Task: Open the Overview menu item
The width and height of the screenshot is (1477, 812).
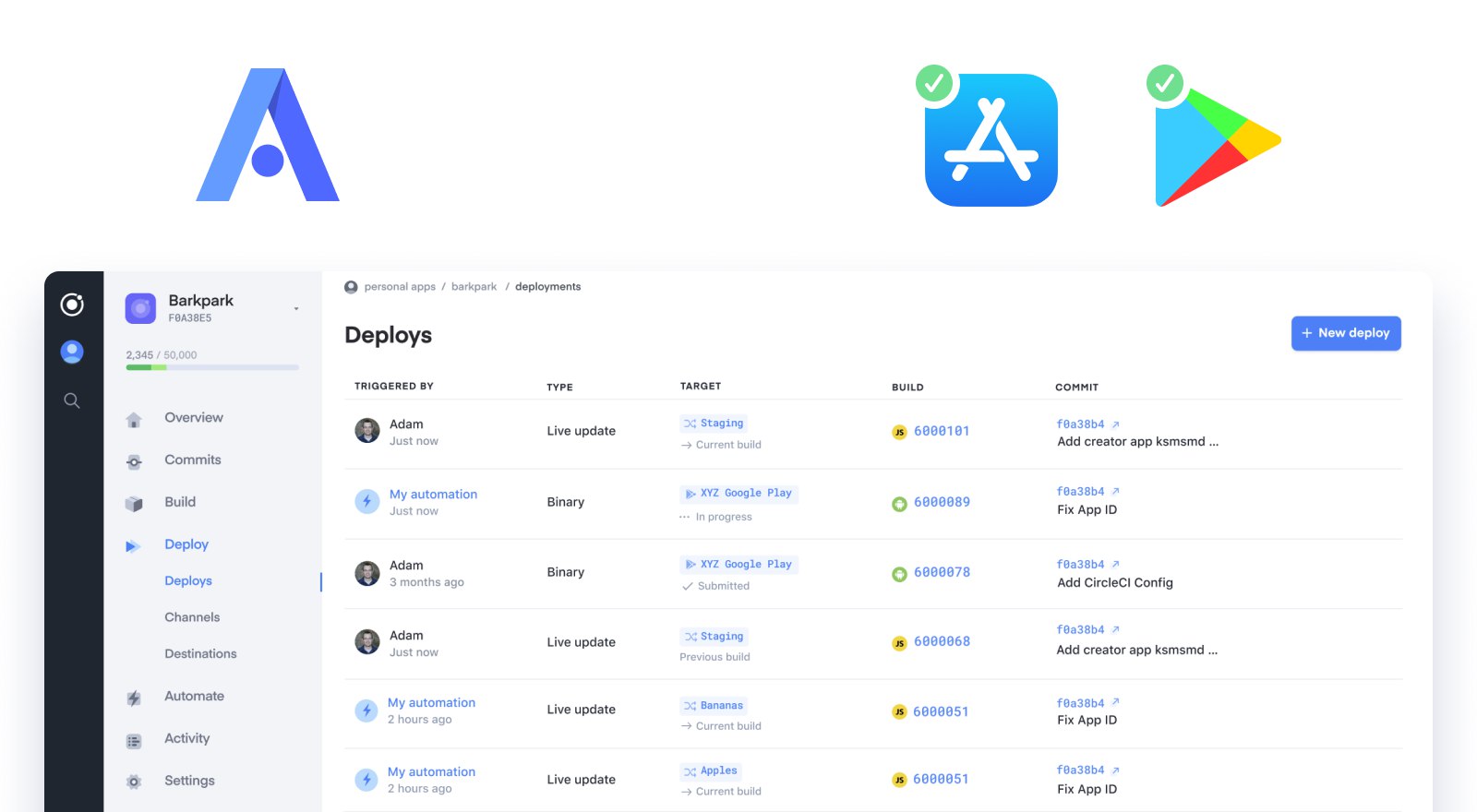Action: click(x=194, y=417)
